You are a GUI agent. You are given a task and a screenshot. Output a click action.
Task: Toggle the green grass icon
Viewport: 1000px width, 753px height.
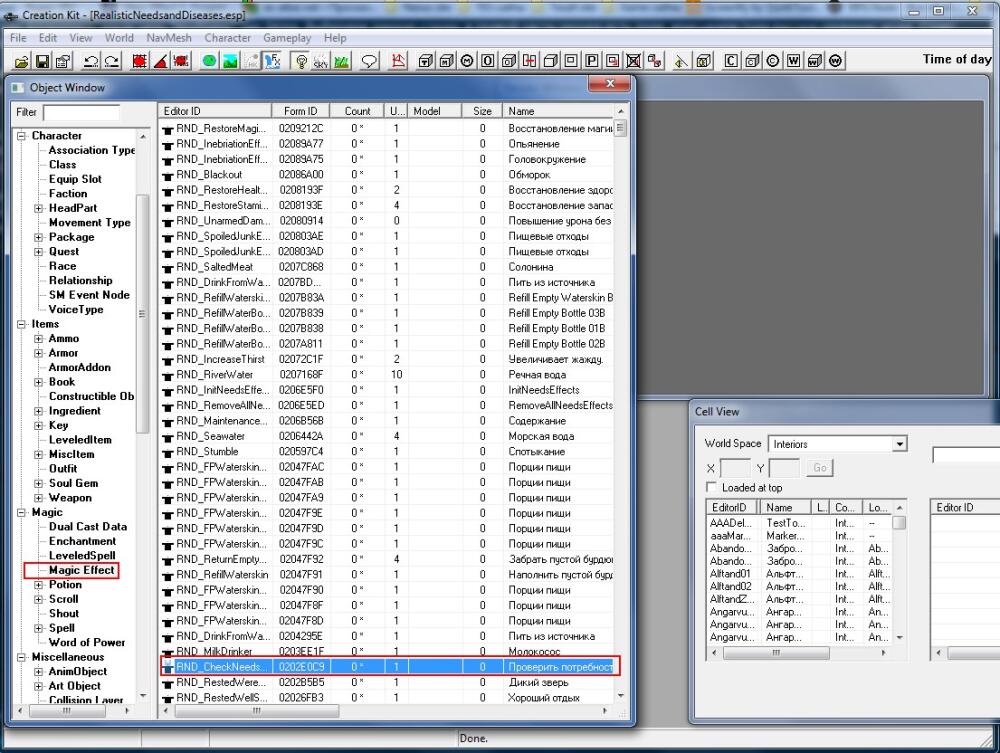pos(342,61)
